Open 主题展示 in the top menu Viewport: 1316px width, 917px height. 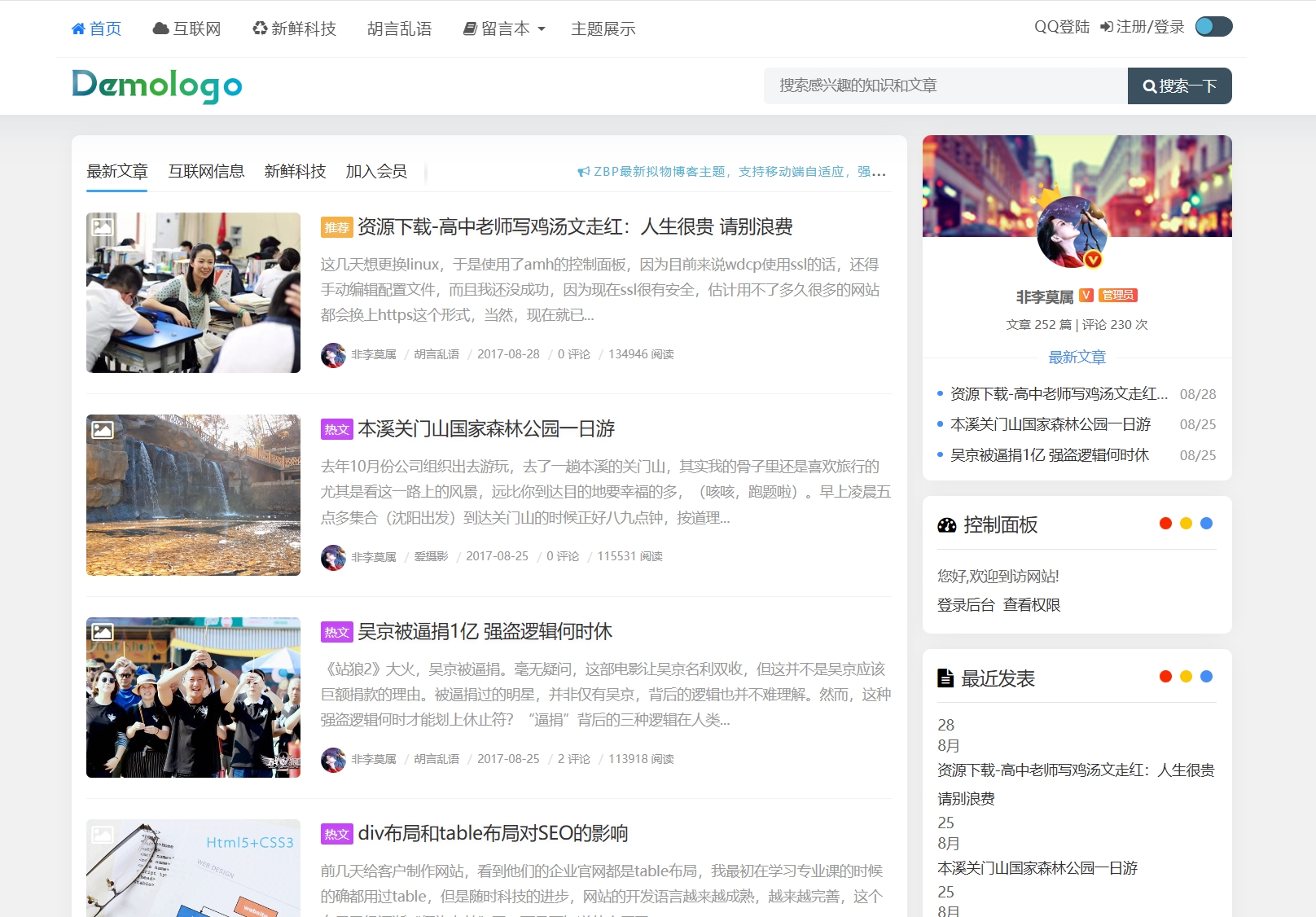pos(603,29)
